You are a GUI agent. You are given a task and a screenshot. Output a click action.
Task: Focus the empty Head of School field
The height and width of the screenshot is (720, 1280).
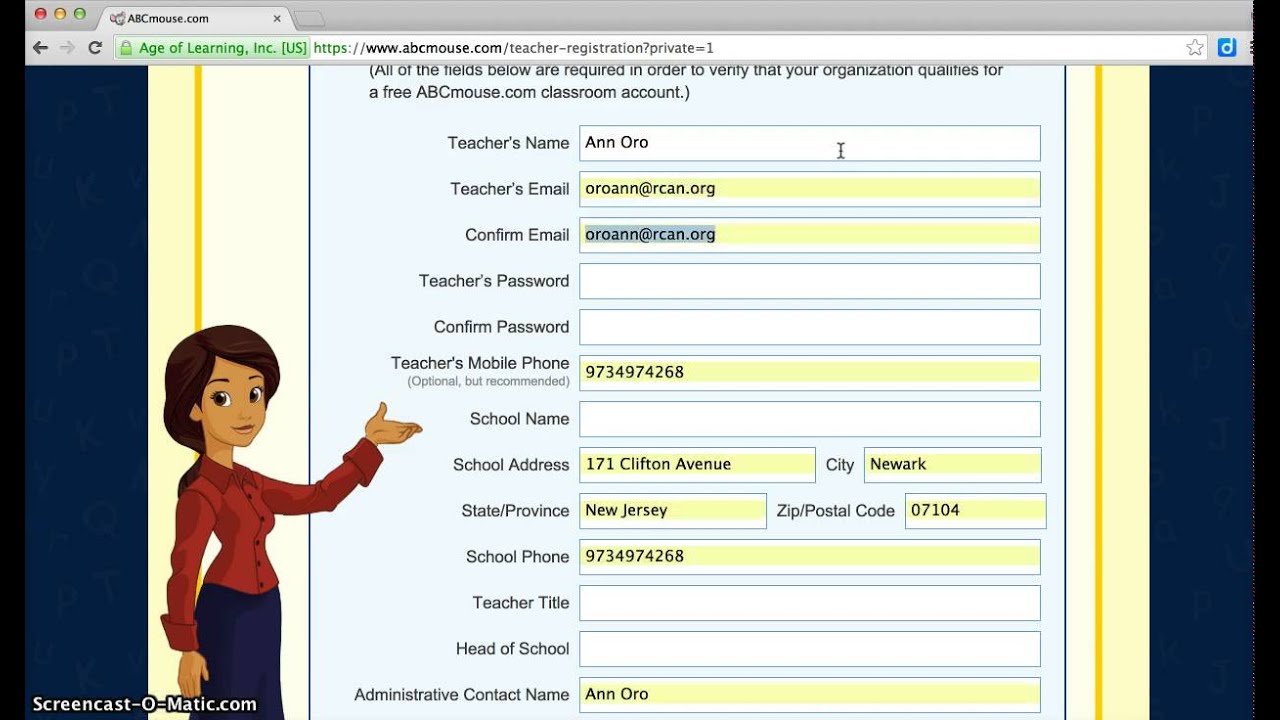(x=810, y=649)
